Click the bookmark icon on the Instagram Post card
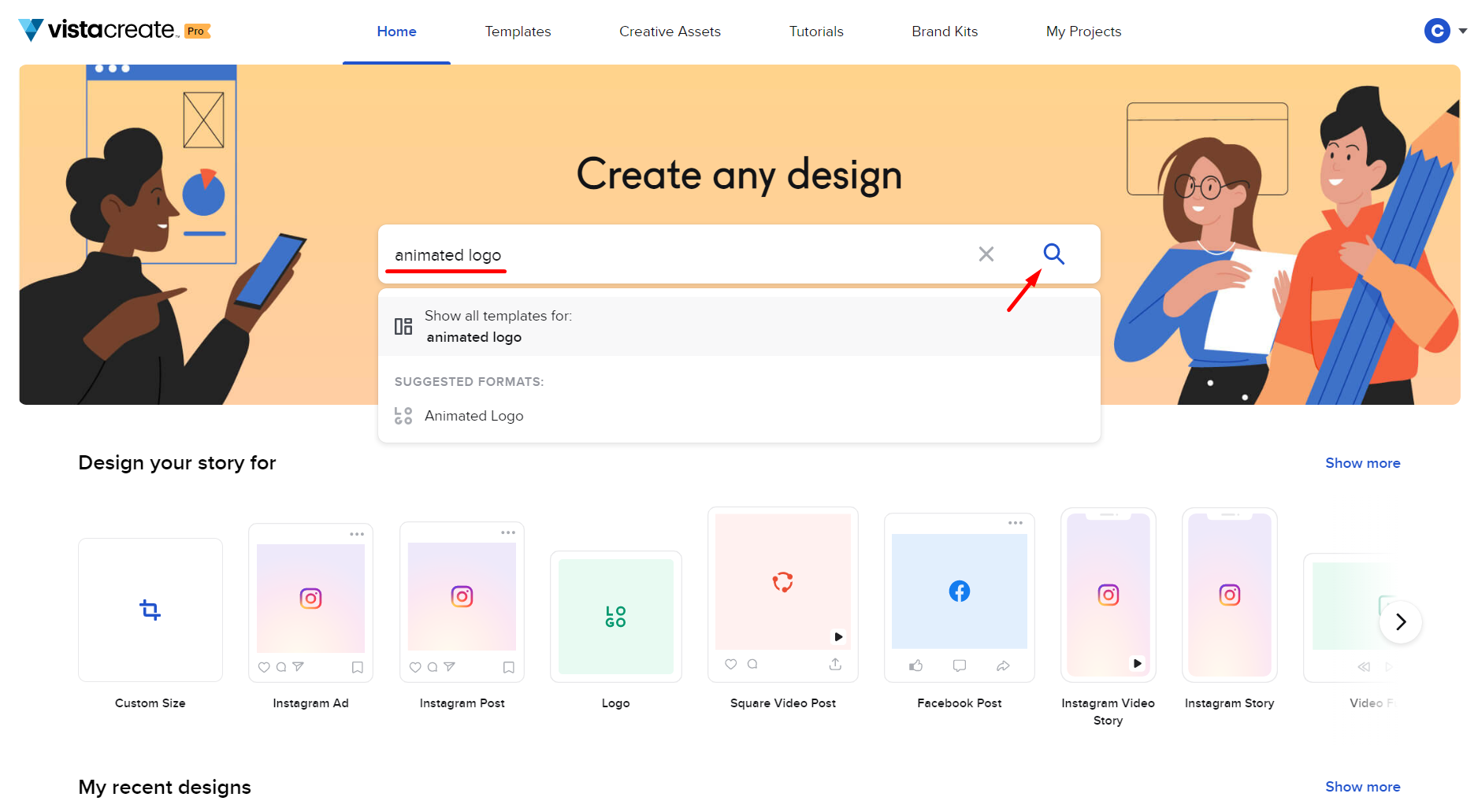1478x812 pixels. [x=508, y=667]
